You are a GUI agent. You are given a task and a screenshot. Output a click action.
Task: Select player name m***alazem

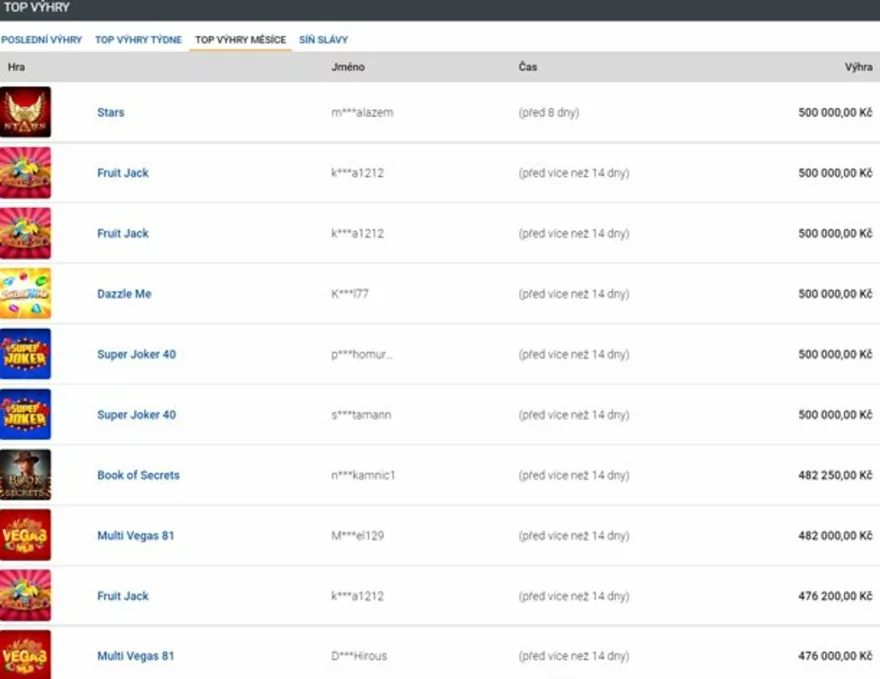pyautogui.click(x=362, y=112)
